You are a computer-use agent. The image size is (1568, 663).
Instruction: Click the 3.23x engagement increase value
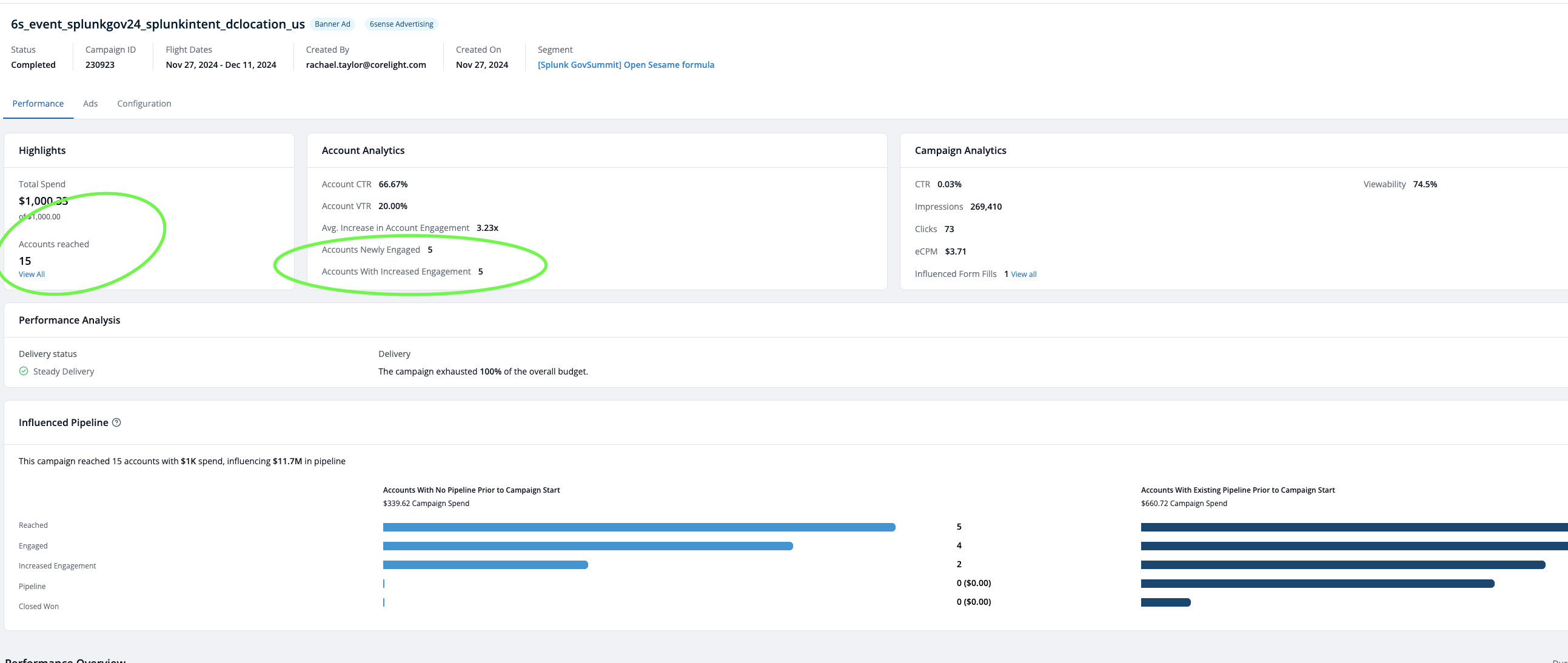pos(487,228)
